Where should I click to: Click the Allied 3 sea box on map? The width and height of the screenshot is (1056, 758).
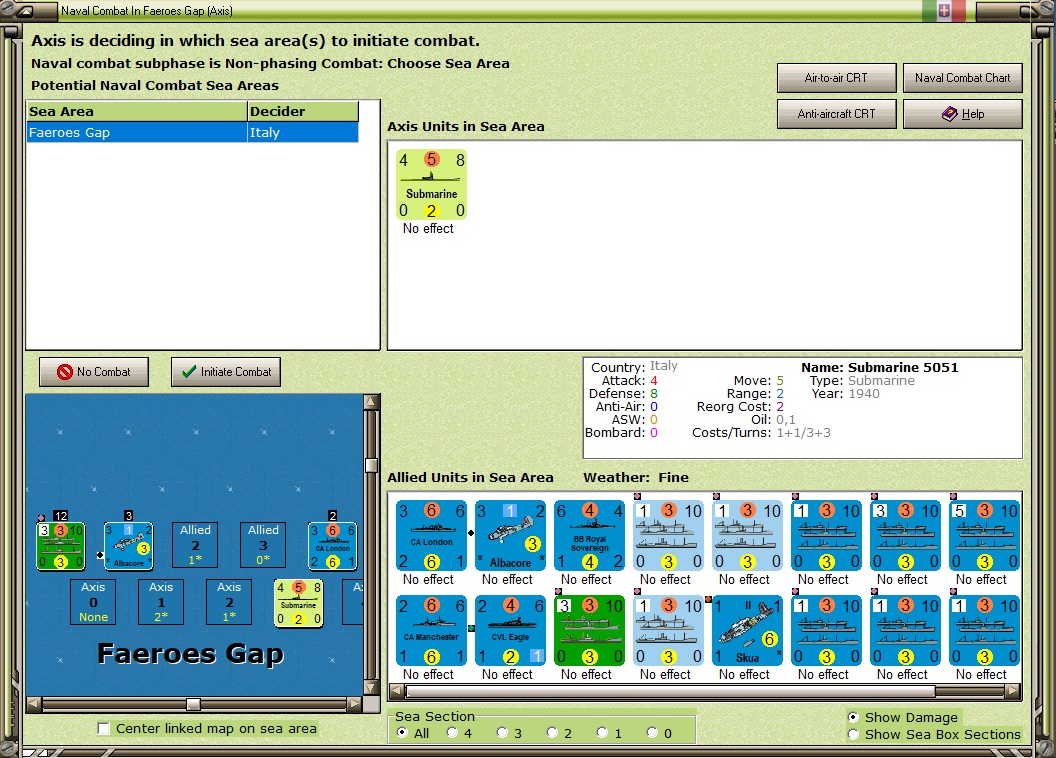point(263,545)
